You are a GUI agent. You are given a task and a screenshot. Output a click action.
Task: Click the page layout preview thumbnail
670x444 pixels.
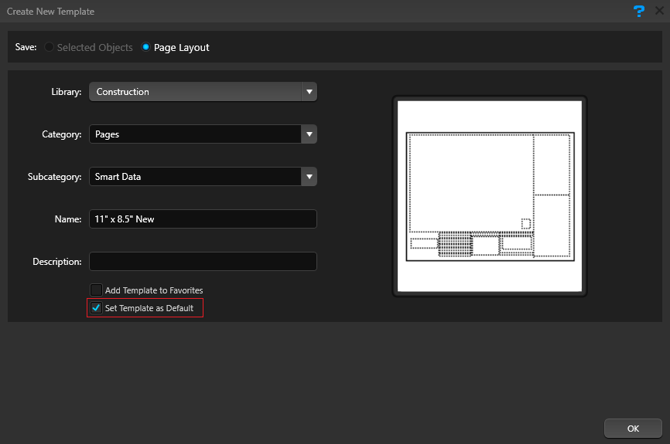point(490,196)
